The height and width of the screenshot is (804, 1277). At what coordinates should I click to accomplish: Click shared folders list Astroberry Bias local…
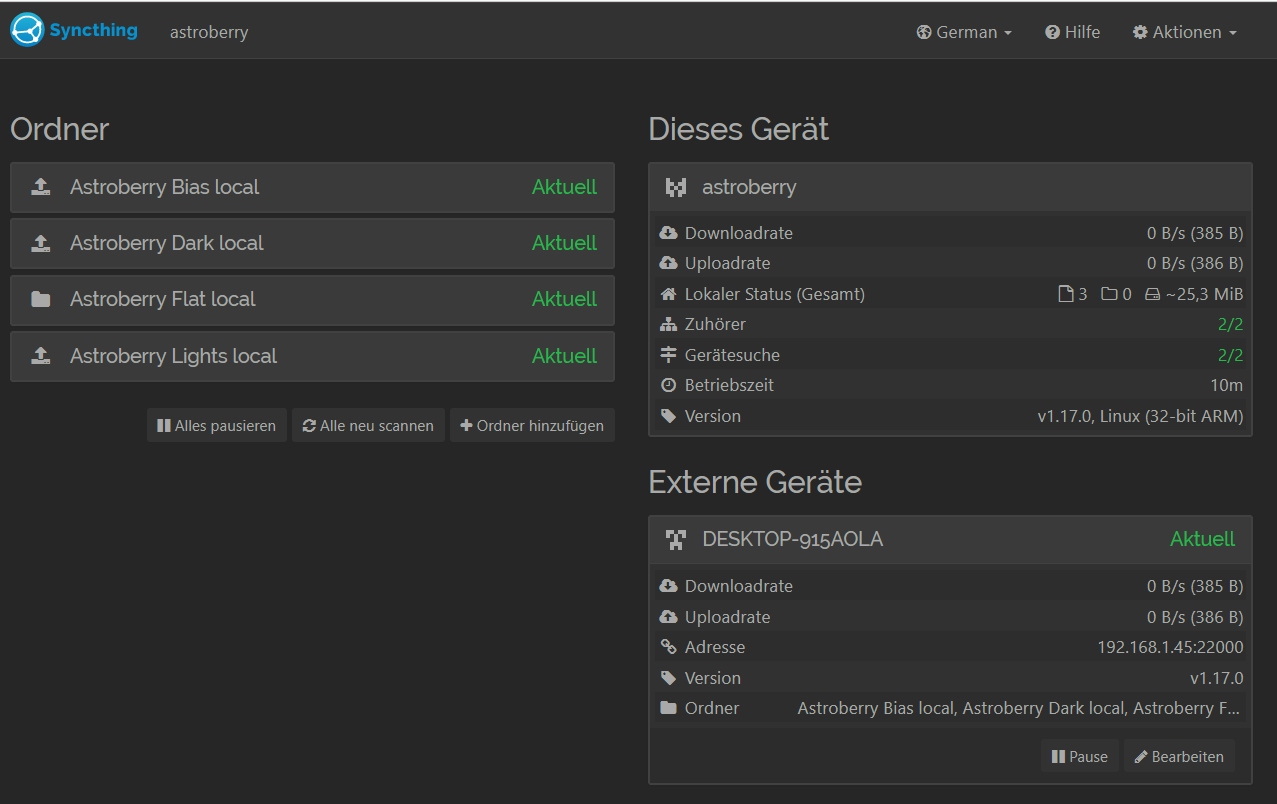(x=1020, y=708)
